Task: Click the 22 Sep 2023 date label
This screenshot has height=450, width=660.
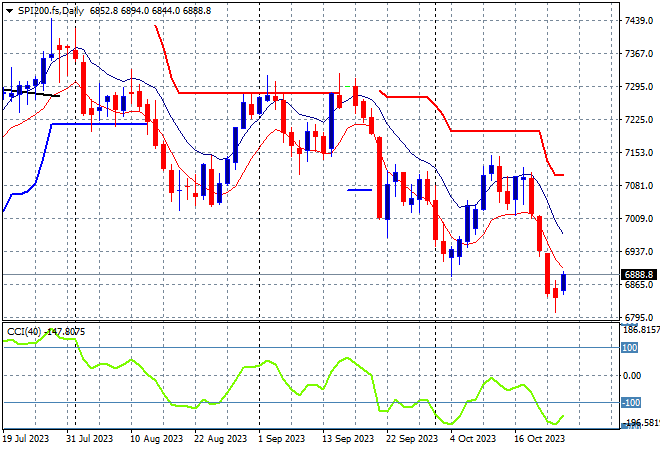Action: [412, 439]
